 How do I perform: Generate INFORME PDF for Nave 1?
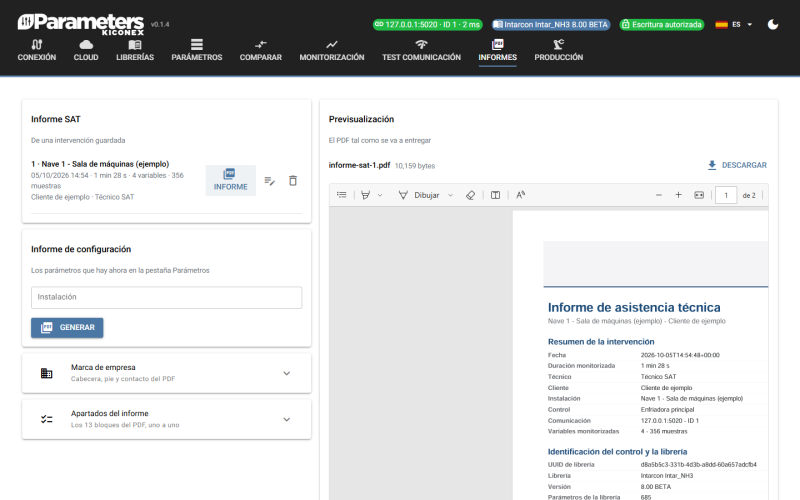(x=231, y=180)
